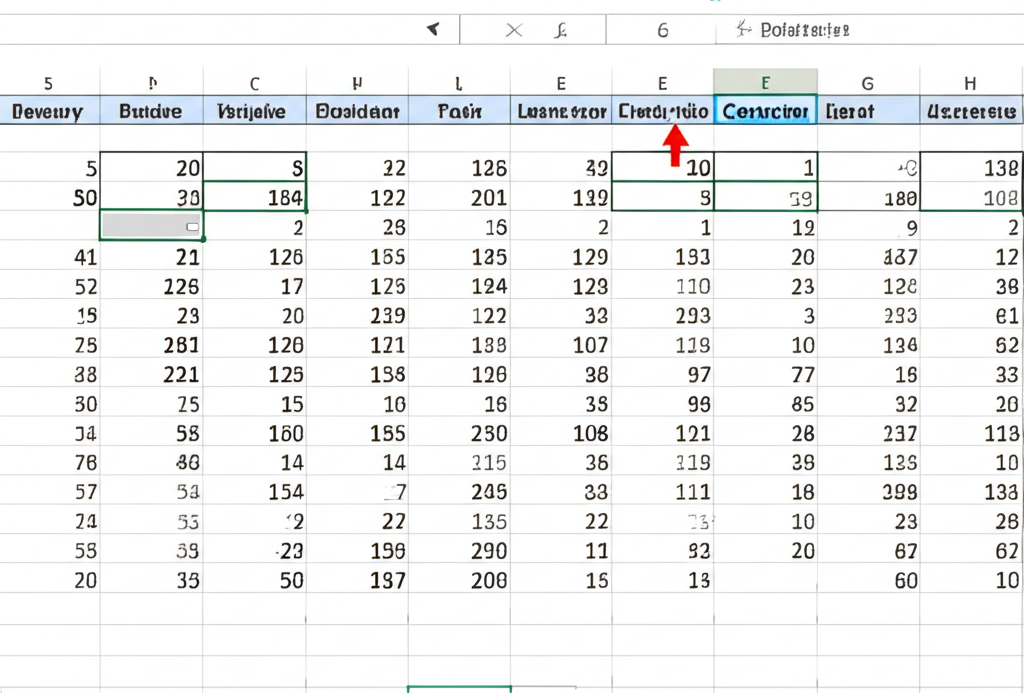Select the cell containing 197
The width and height of the screenshot is (1024, 693).
click(x=357, y=580)
